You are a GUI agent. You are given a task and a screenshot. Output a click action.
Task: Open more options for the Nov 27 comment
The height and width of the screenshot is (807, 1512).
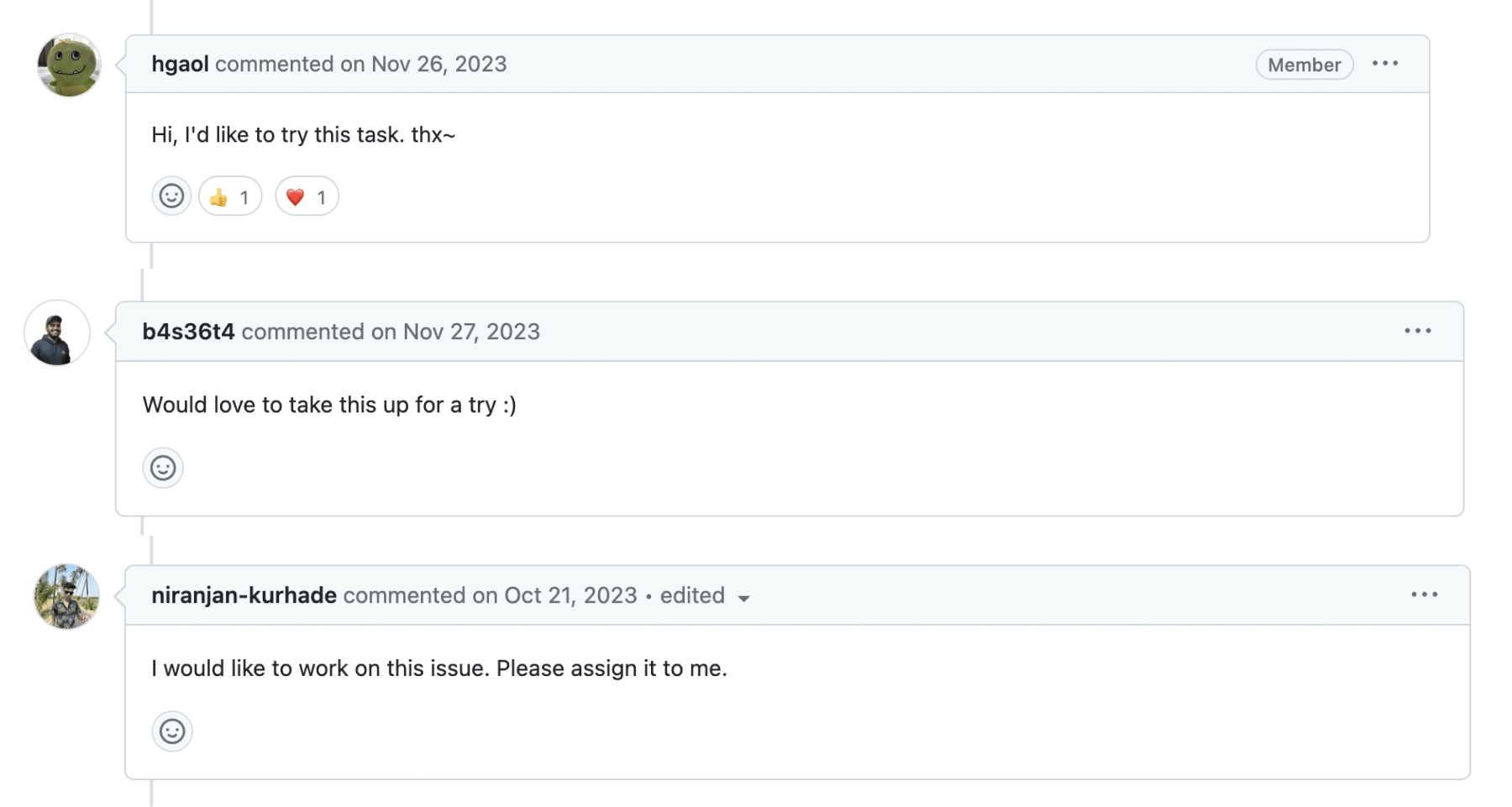tap(1419, 331)
